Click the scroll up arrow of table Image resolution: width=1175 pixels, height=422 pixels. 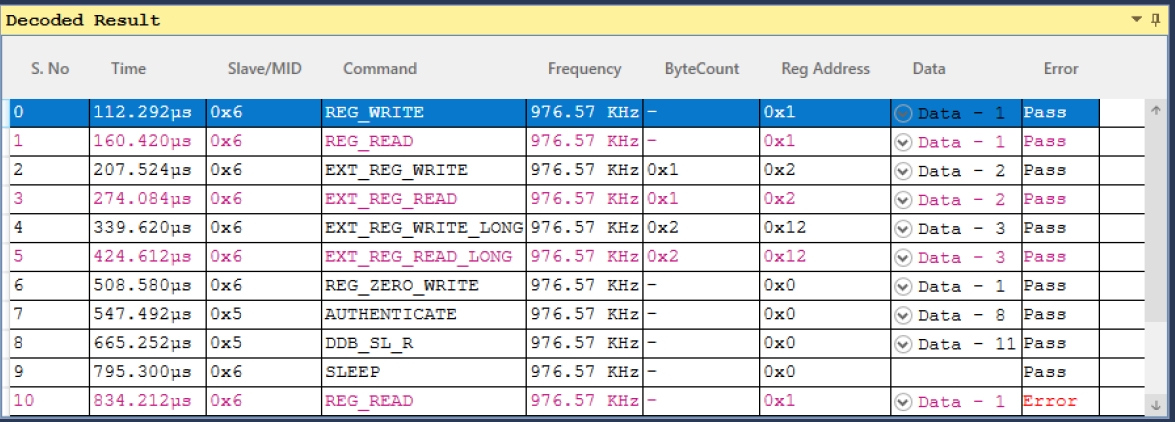pyautogui.click(x=1155, y=110)
